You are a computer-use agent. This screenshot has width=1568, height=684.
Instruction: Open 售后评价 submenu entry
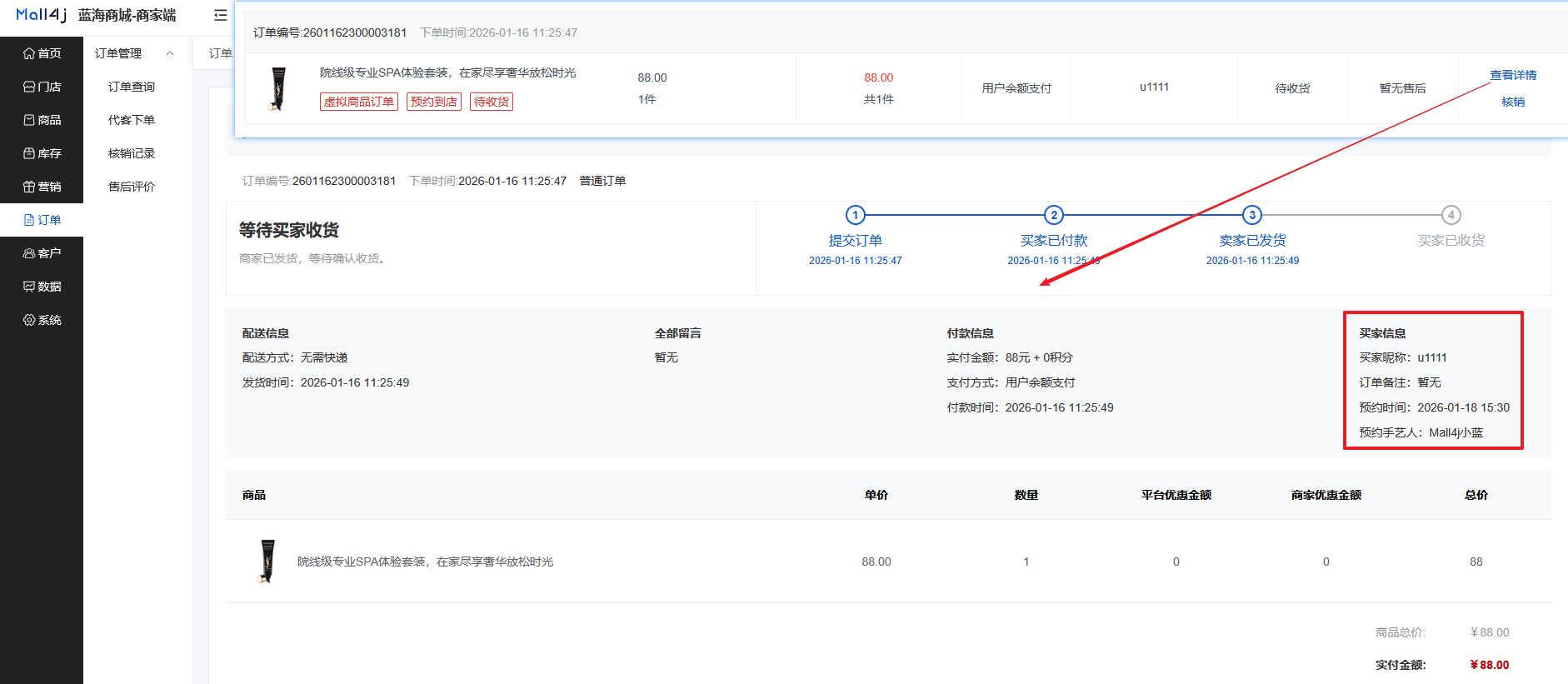tap(132, 187)
